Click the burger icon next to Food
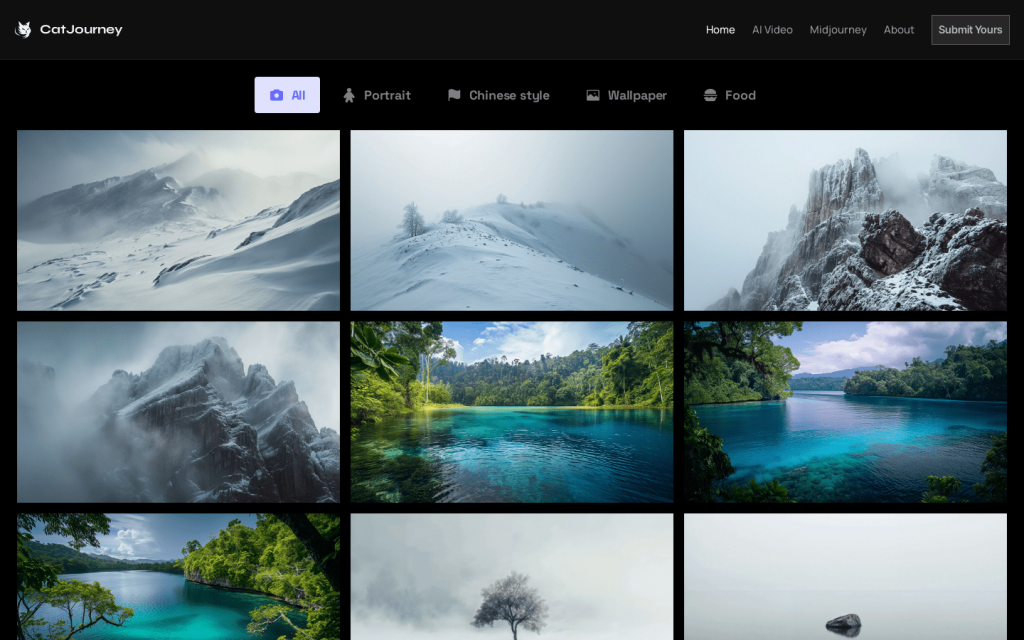The height and width of the screenshot is (640, 1024). 710,95
